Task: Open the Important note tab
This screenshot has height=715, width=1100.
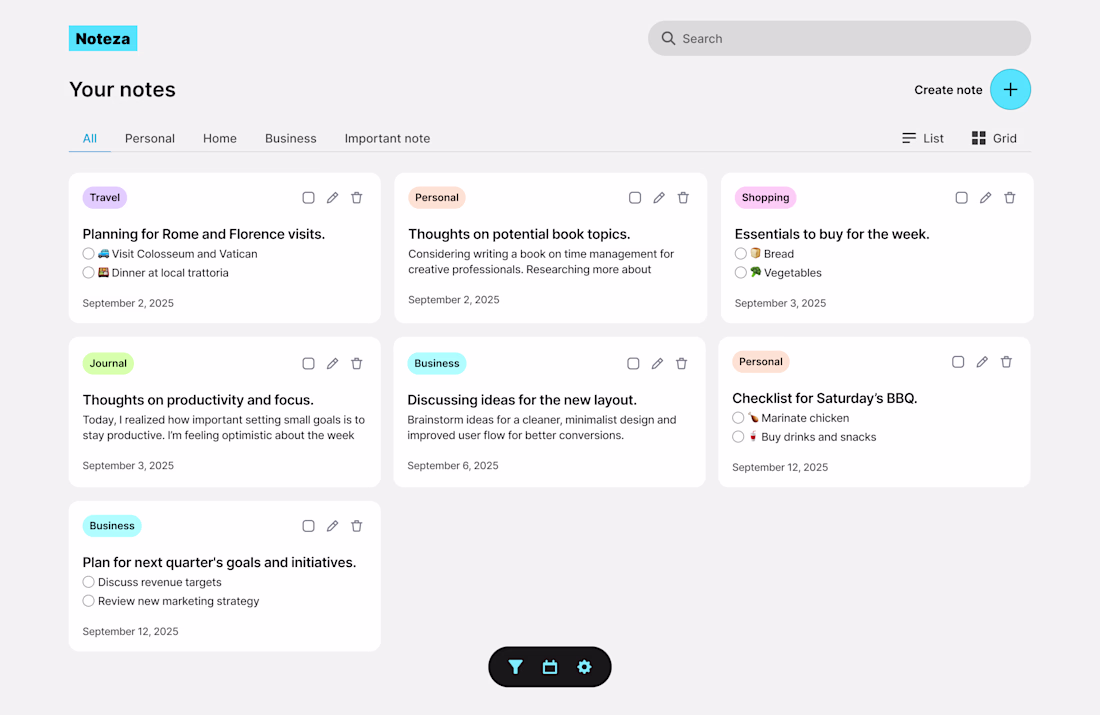Action: click(x=387, y=138)
